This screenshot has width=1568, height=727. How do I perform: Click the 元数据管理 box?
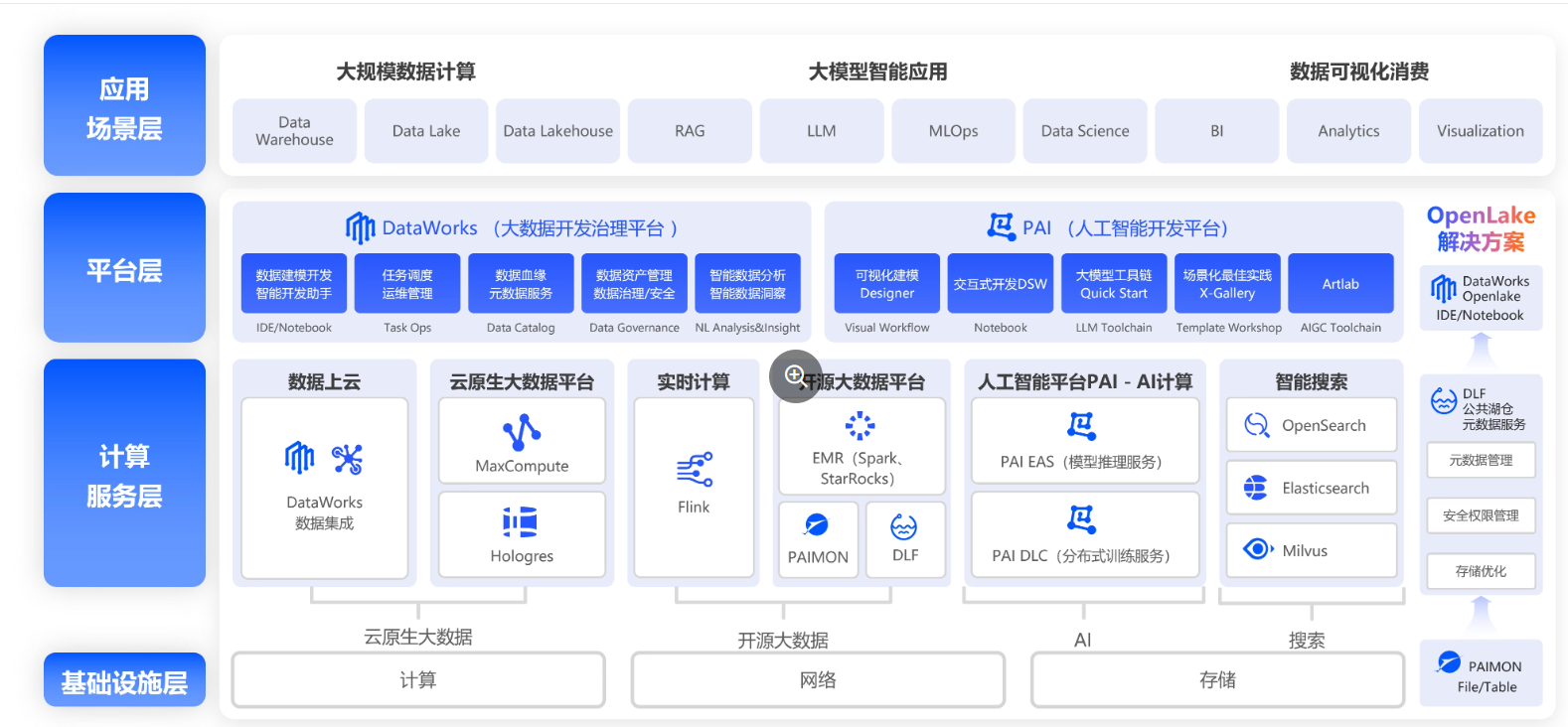click(x=1481, y=461)
